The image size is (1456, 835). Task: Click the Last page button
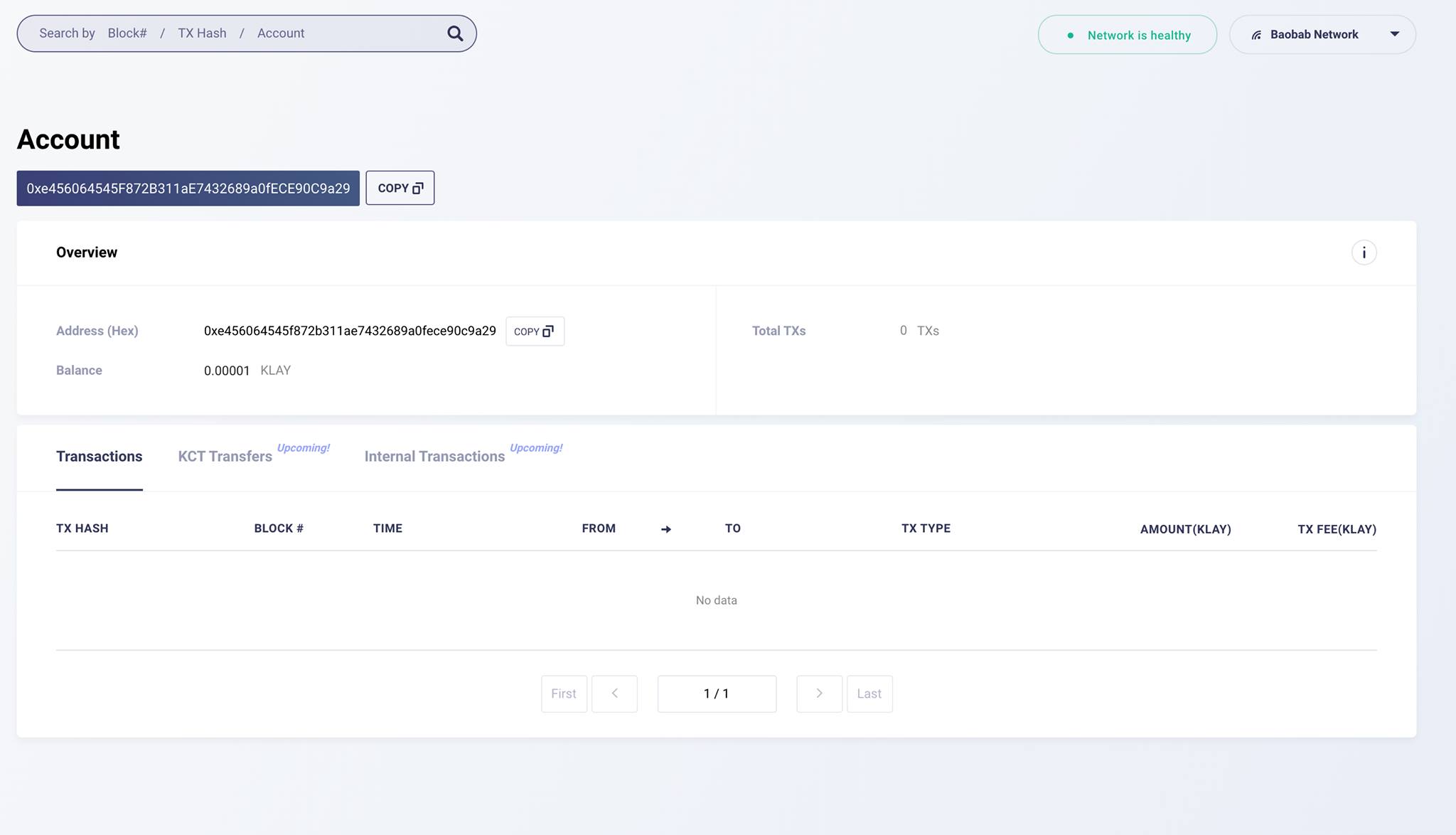coord(869,693)
